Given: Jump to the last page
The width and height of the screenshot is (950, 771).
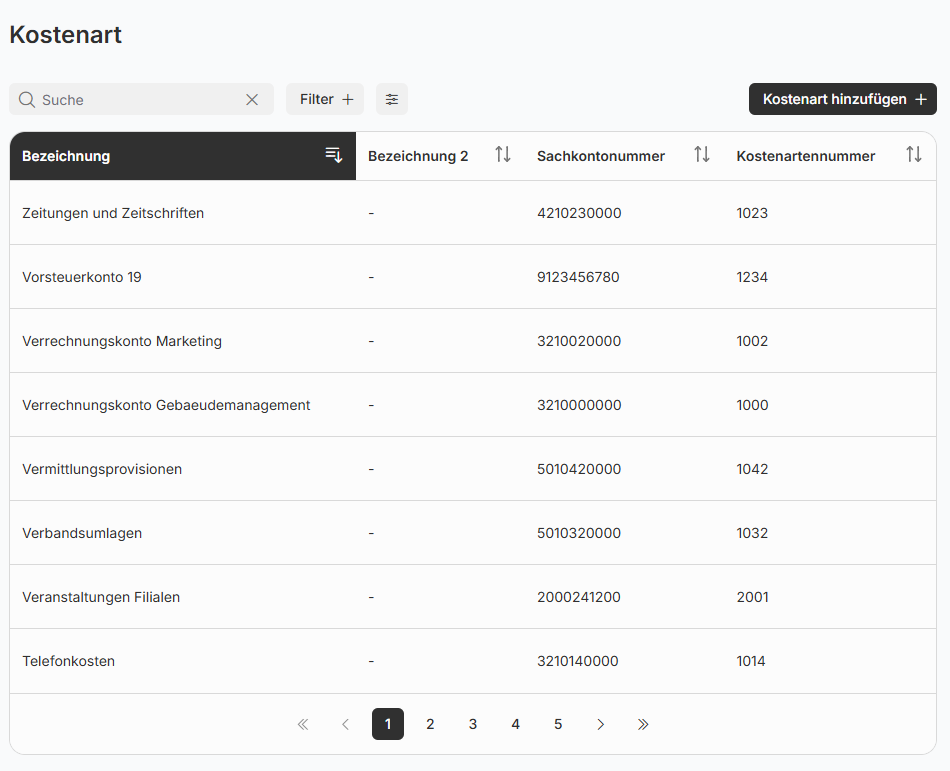Looking at the screenshot, I should 643,724.
